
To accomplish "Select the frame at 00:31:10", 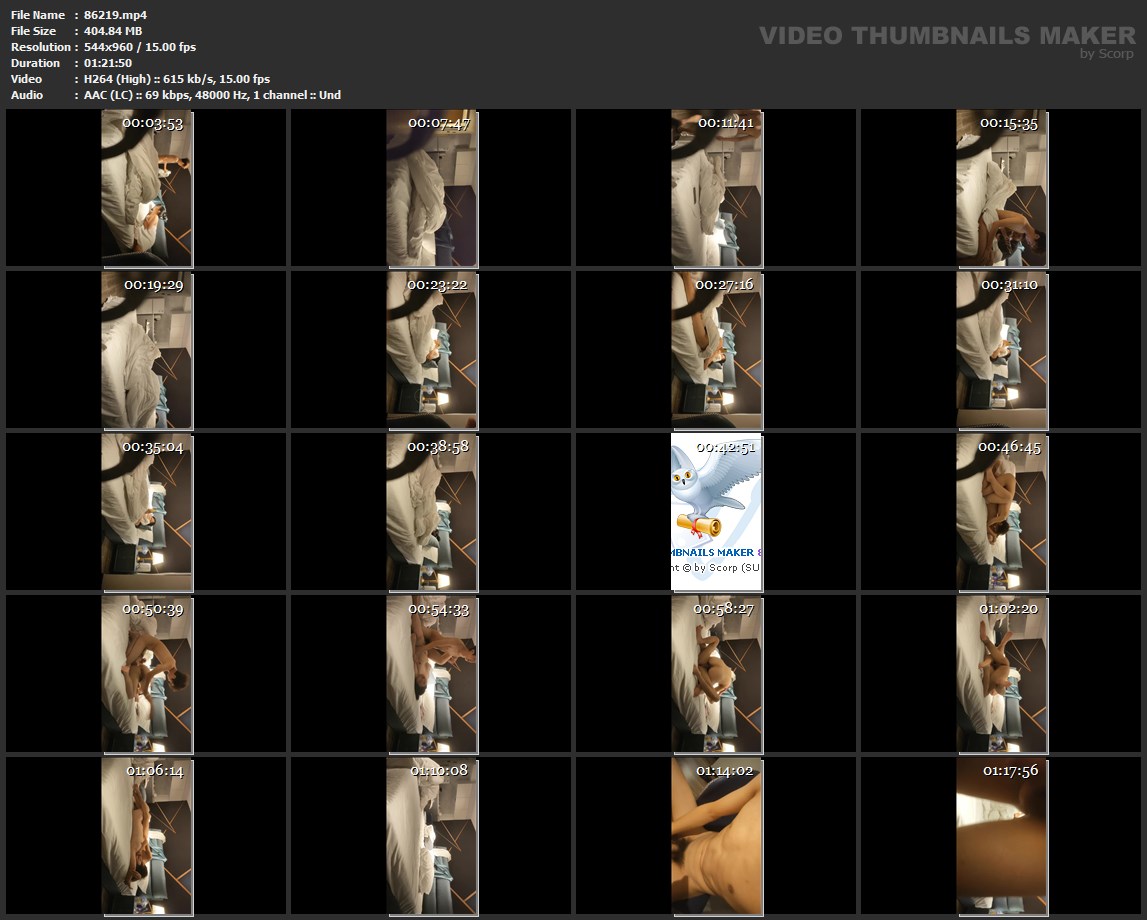I will pyautogui.click(x=1002, y=350).
